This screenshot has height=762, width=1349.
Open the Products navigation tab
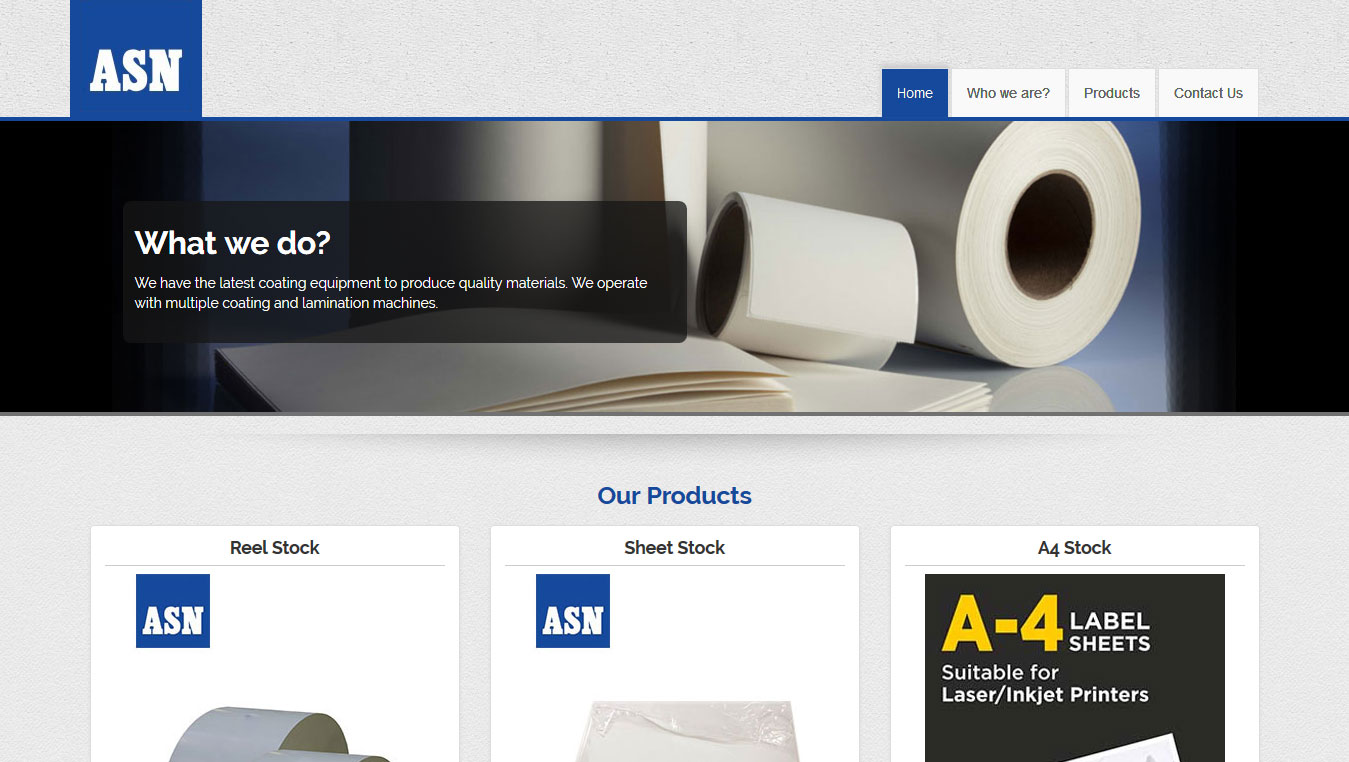(x=1111, y=93)
